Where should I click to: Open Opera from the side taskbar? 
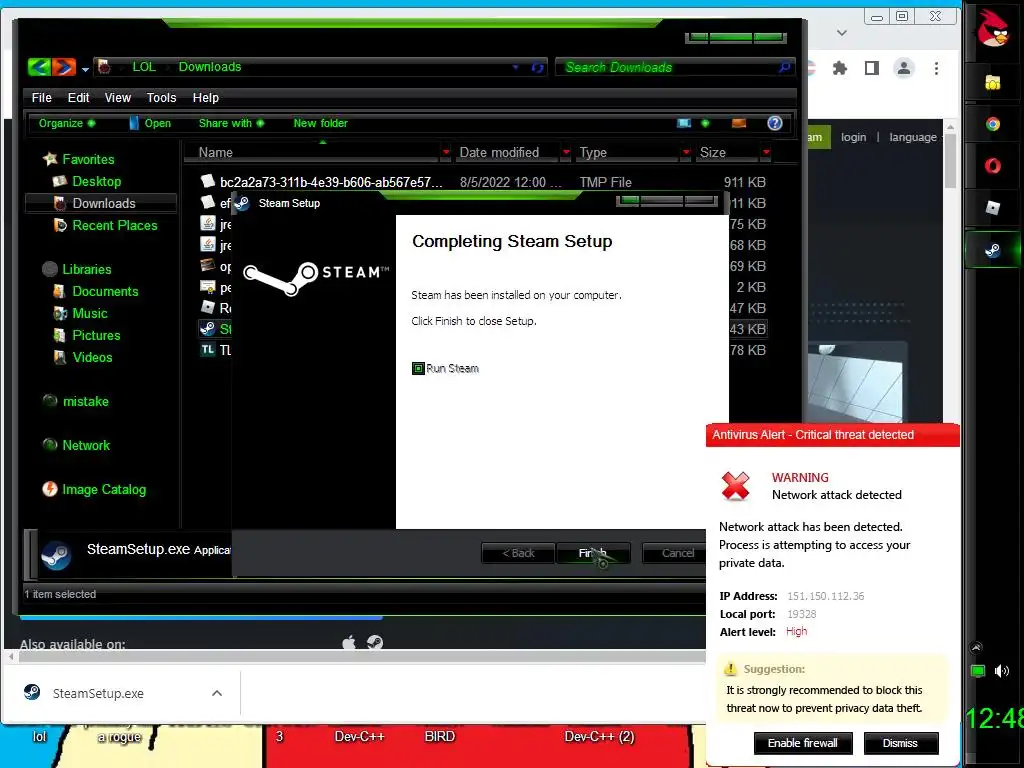(993, 166)
